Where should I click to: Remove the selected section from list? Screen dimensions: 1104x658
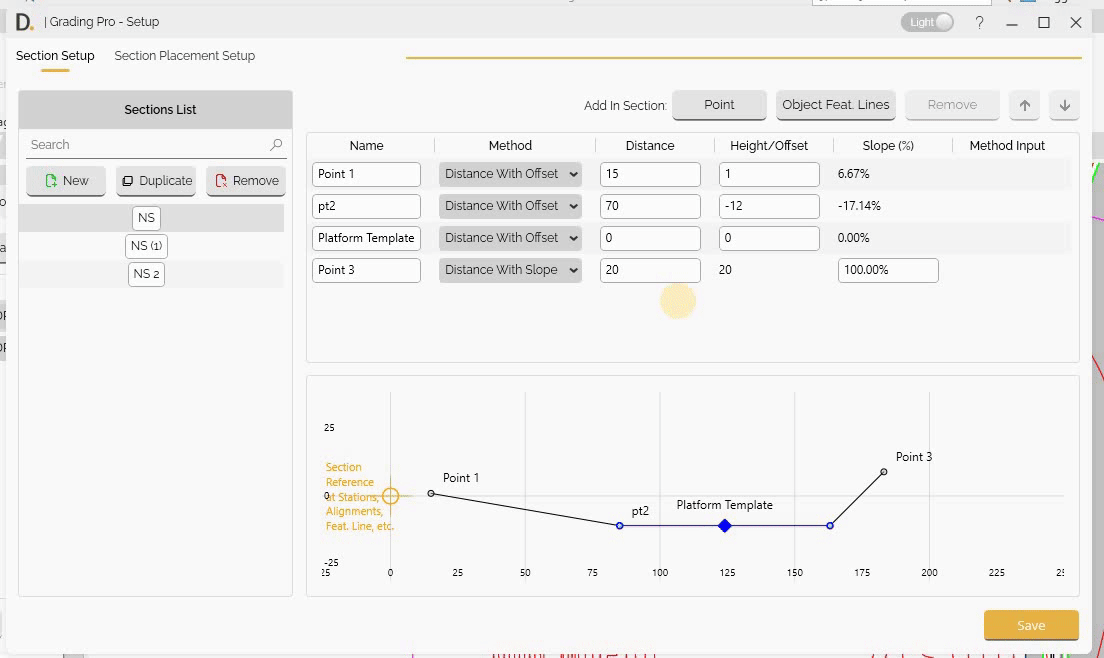[246, 181]
